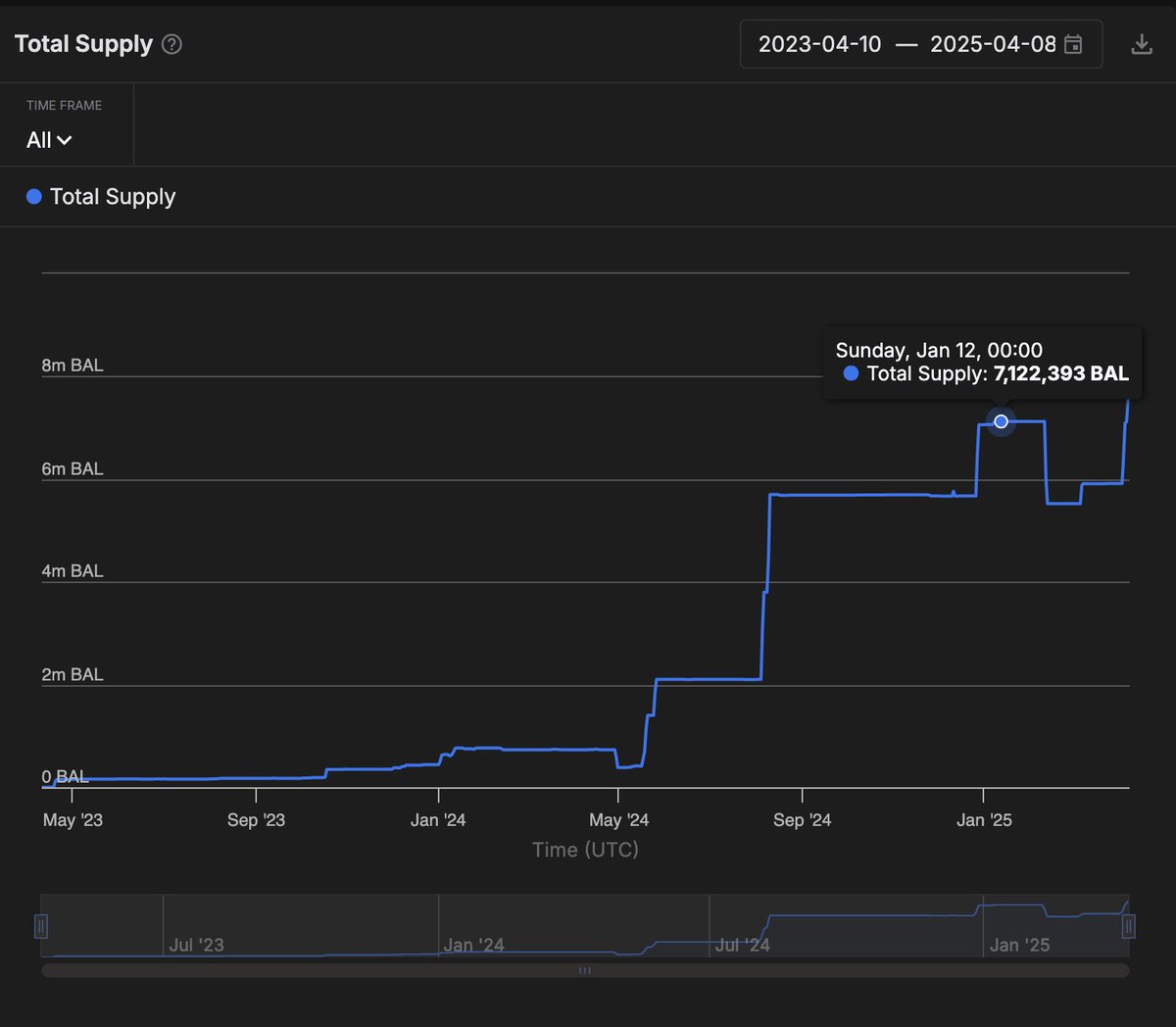Viewport: 1176px width, 1027px height.
Task: Edit the end date 2025-04-08
Action: click(993, 44)
